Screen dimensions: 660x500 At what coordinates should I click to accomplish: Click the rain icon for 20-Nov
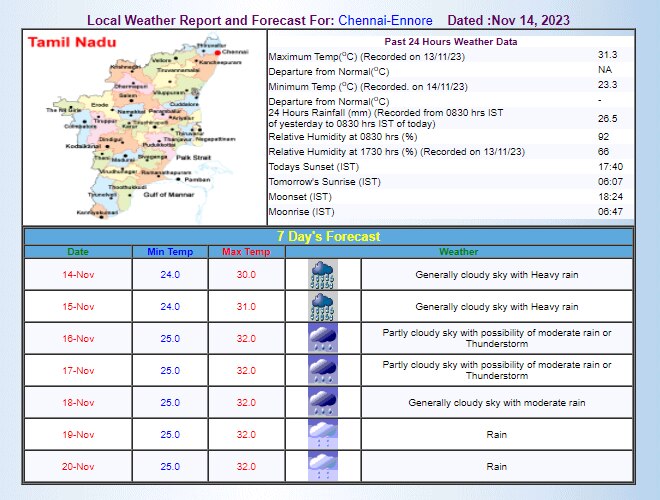(322, 466)
